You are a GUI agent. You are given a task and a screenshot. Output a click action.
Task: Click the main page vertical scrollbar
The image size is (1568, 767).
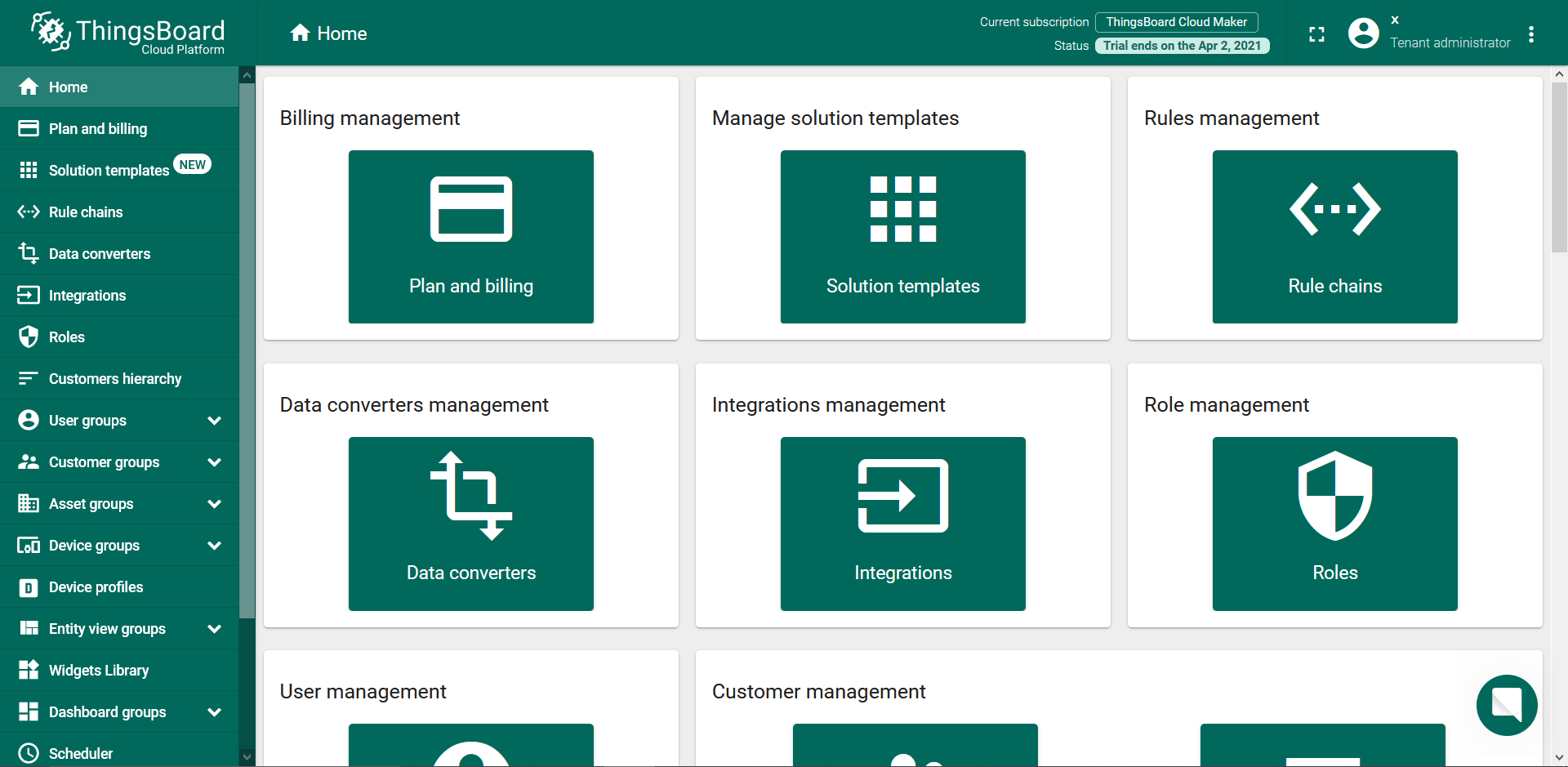[1558, 408]
